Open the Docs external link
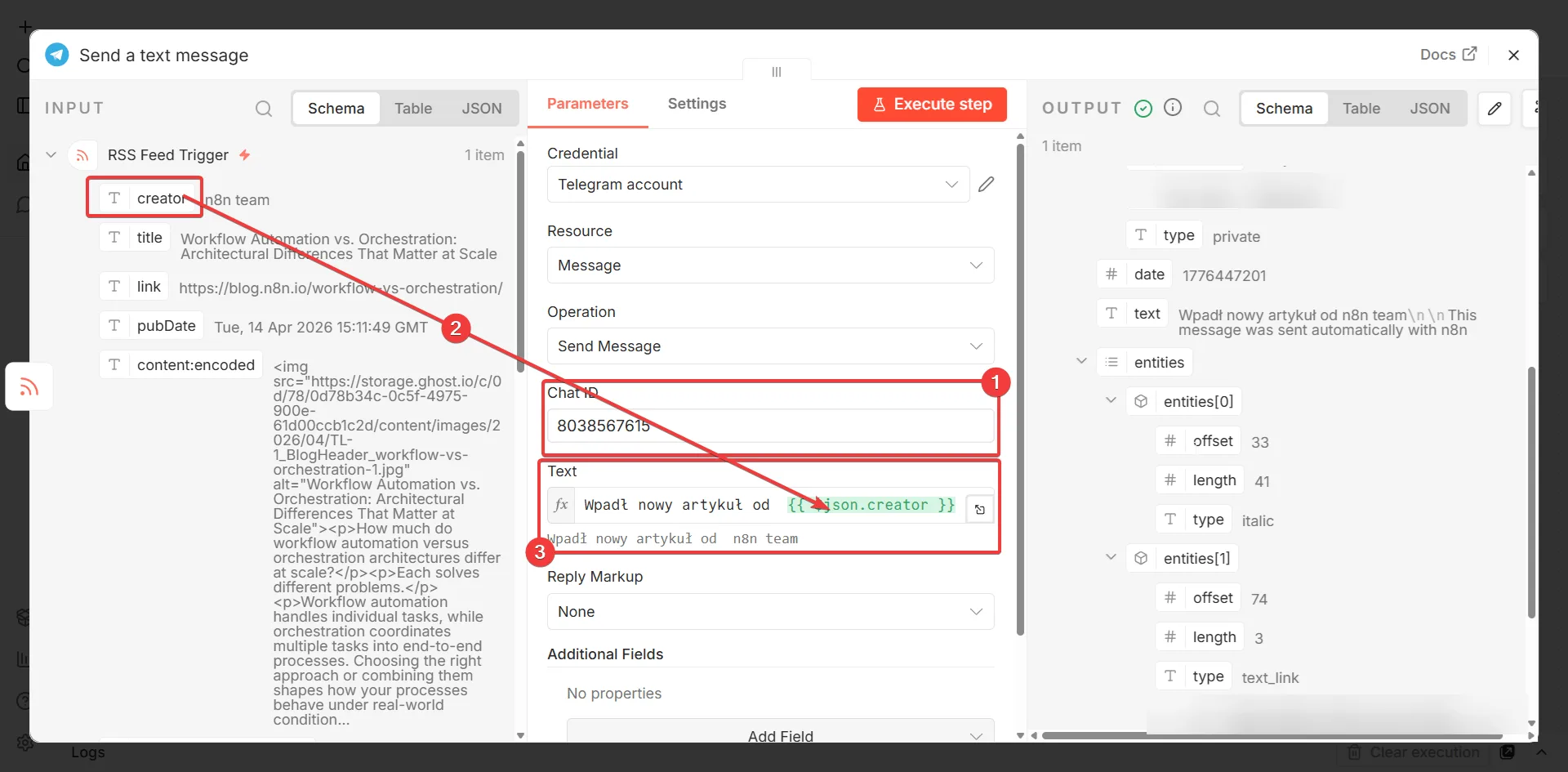 click(x=1448, y=55)
